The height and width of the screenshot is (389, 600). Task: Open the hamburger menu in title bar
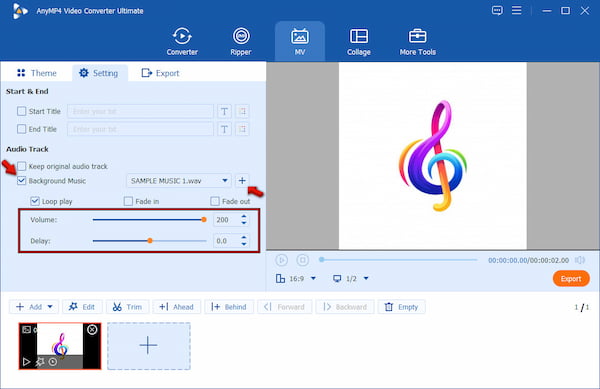pos(517,10)
